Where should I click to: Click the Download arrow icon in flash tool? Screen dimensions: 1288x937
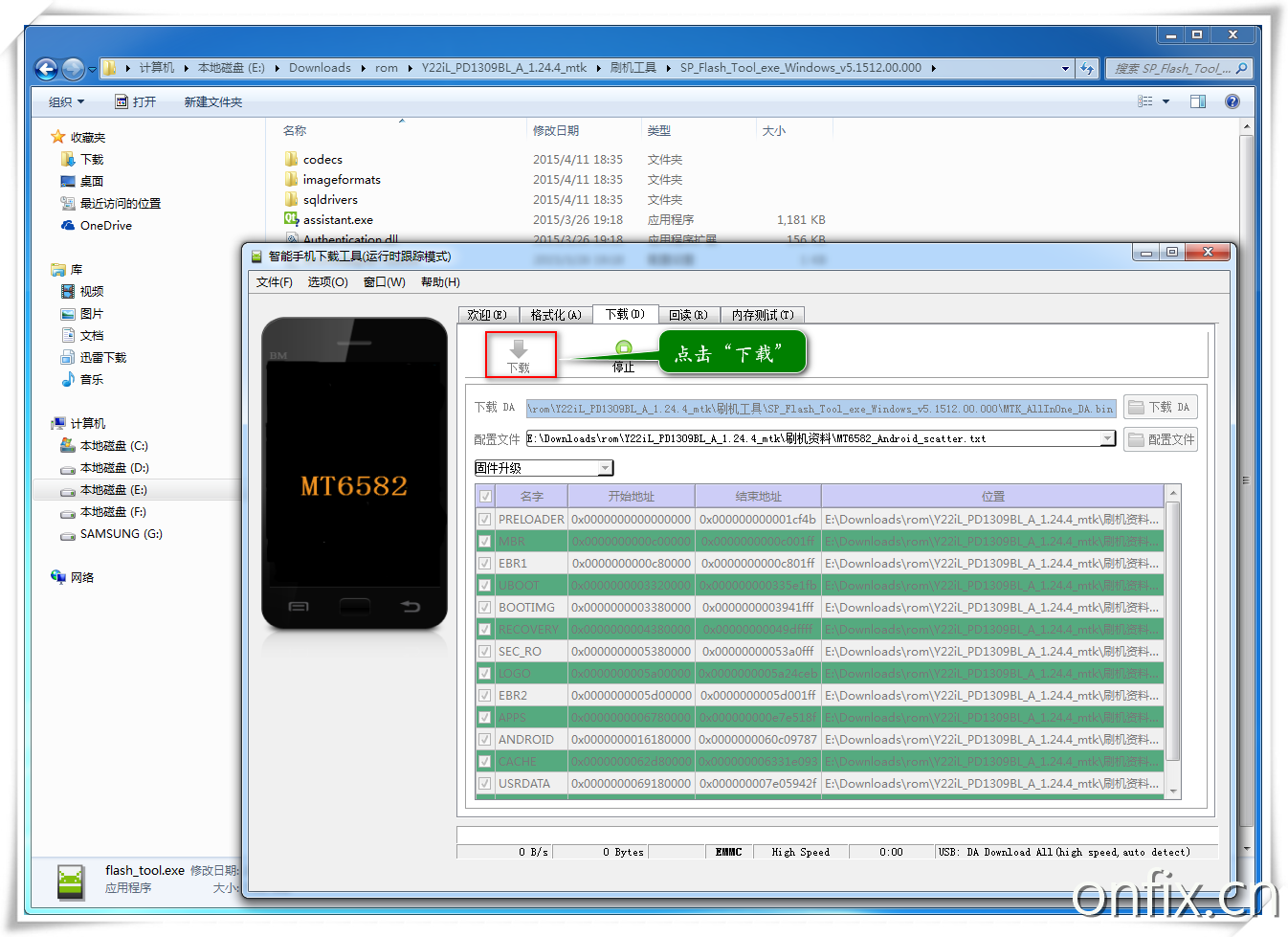pos(519,348)
